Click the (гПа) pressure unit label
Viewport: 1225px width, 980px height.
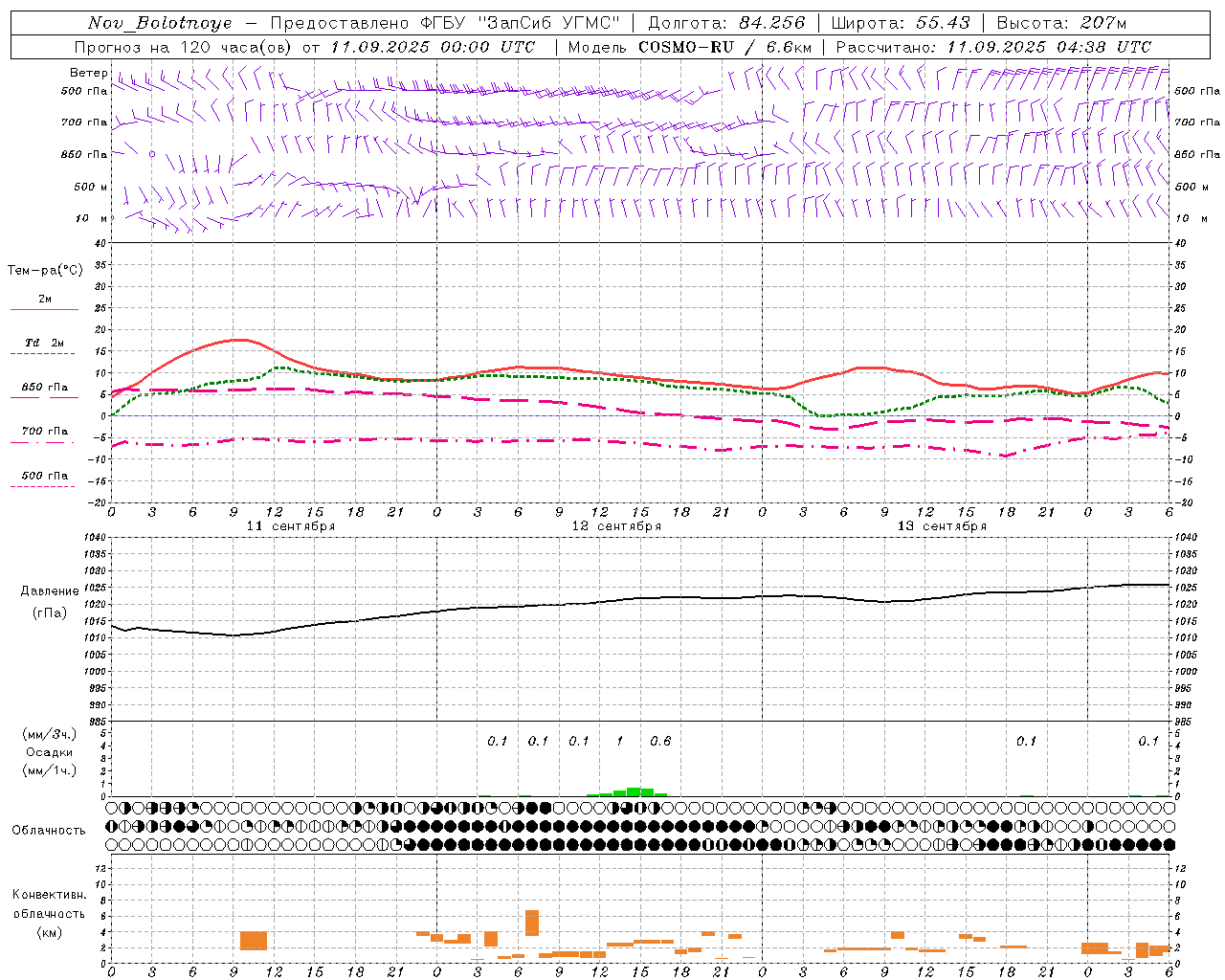(50, 612)
